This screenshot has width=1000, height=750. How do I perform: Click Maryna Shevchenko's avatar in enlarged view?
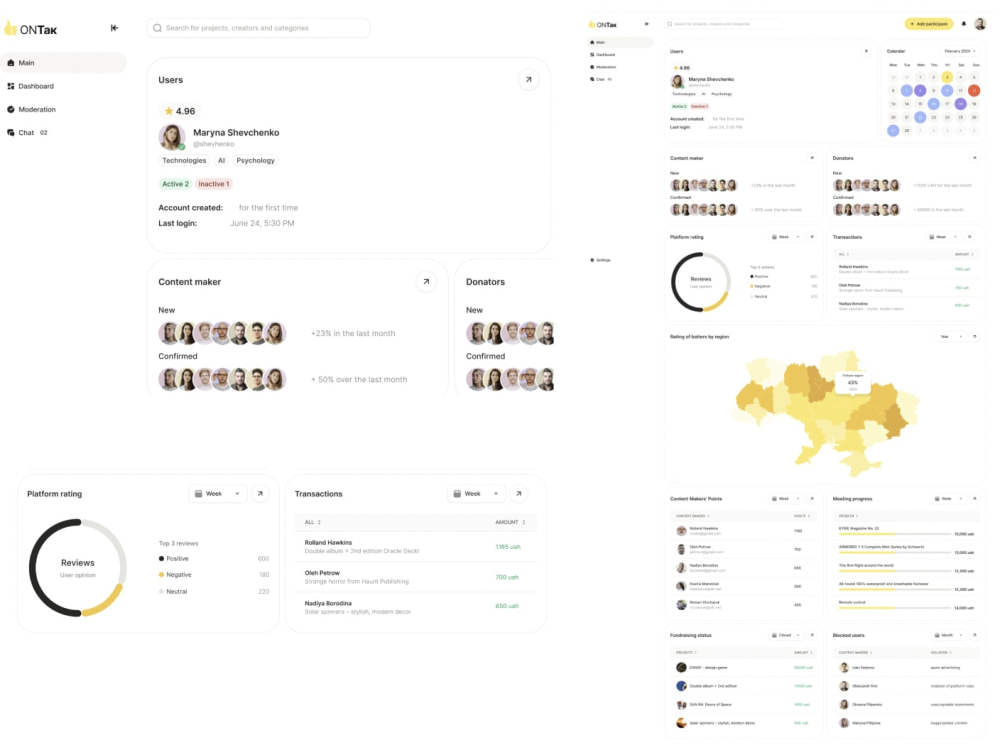(x=172, y=137)
